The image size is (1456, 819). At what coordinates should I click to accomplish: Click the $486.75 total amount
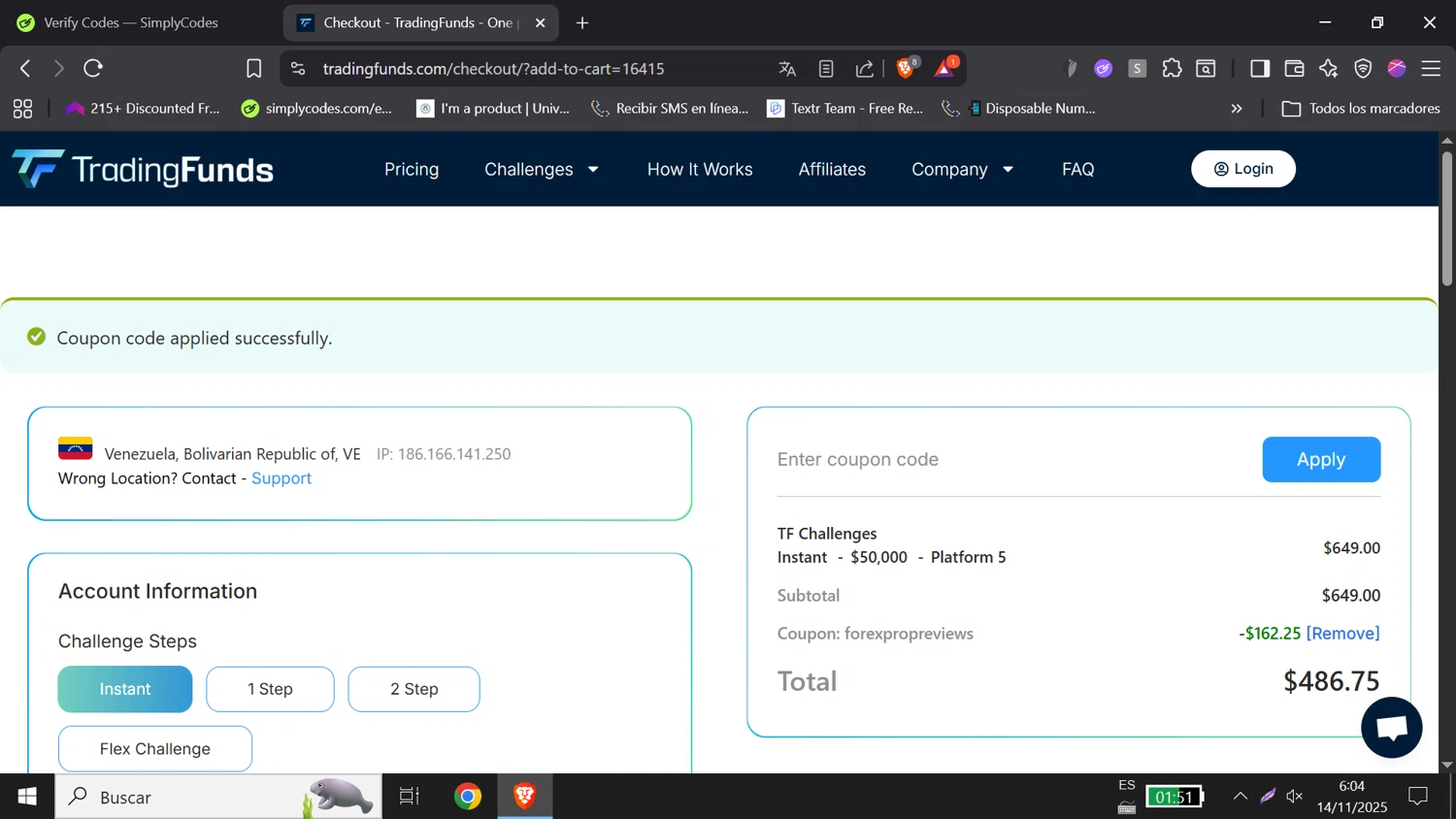point(1331,681)
